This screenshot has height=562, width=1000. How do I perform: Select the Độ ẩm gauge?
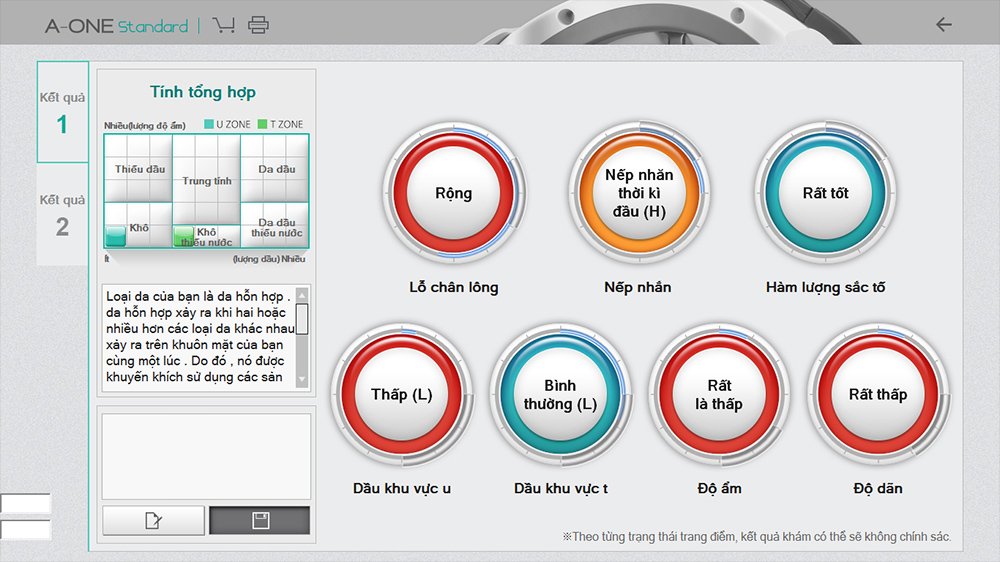(719, 394)
